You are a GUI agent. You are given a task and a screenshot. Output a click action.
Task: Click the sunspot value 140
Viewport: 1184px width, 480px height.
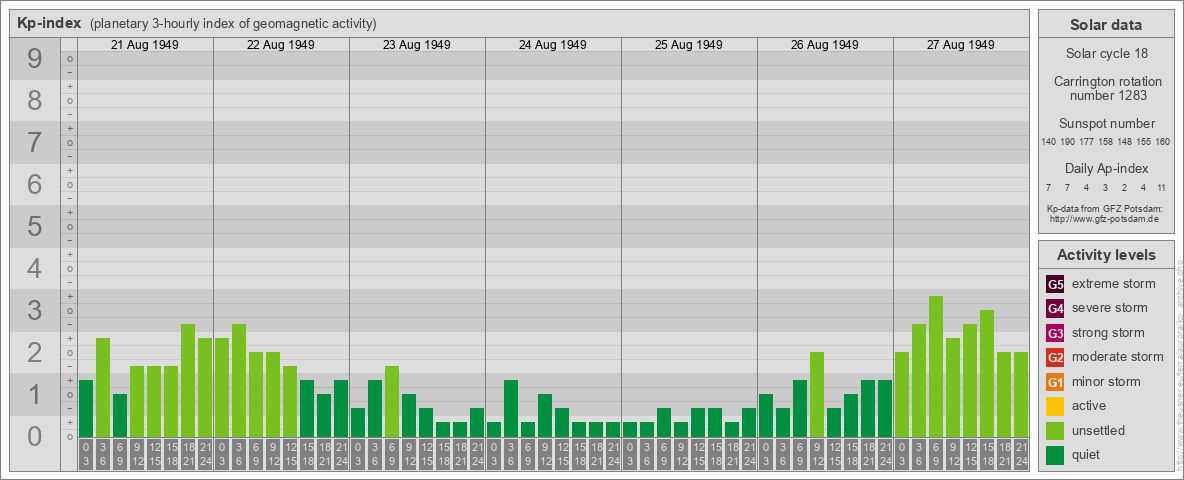click(1048, 142)
